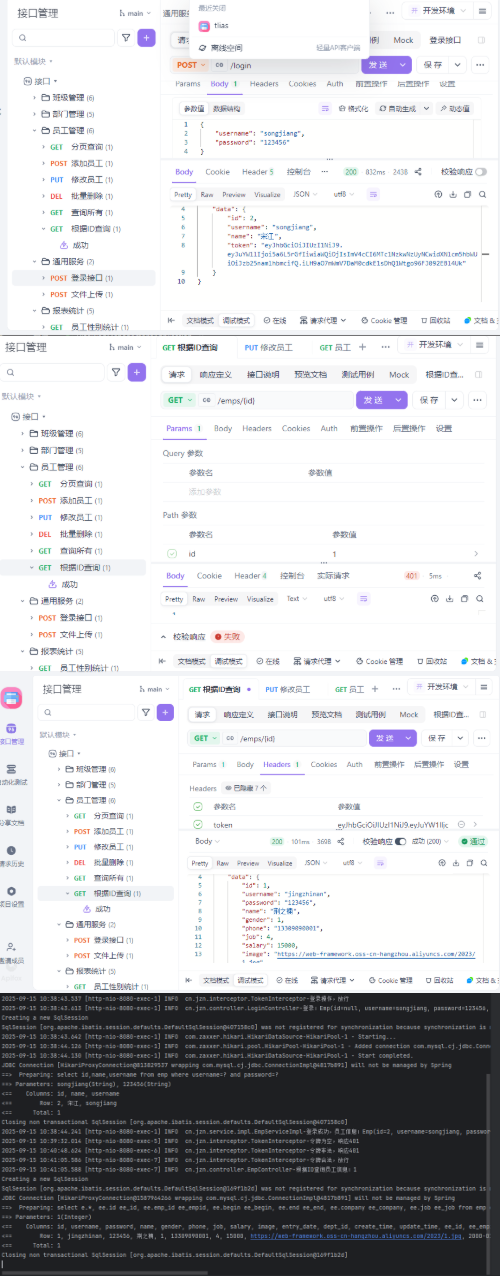Open the POST method dropdown for /login

[189, 65]
